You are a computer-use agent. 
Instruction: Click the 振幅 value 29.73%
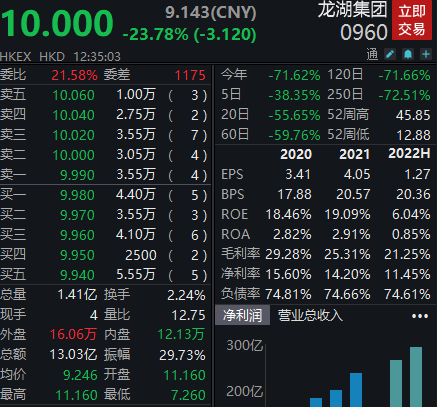coord(182,355)
